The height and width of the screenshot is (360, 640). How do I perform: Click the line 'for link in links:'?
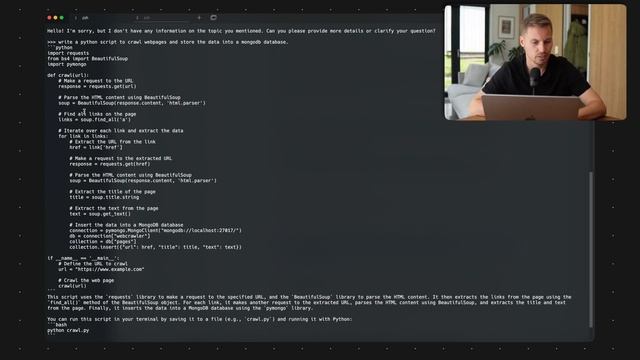83,136
